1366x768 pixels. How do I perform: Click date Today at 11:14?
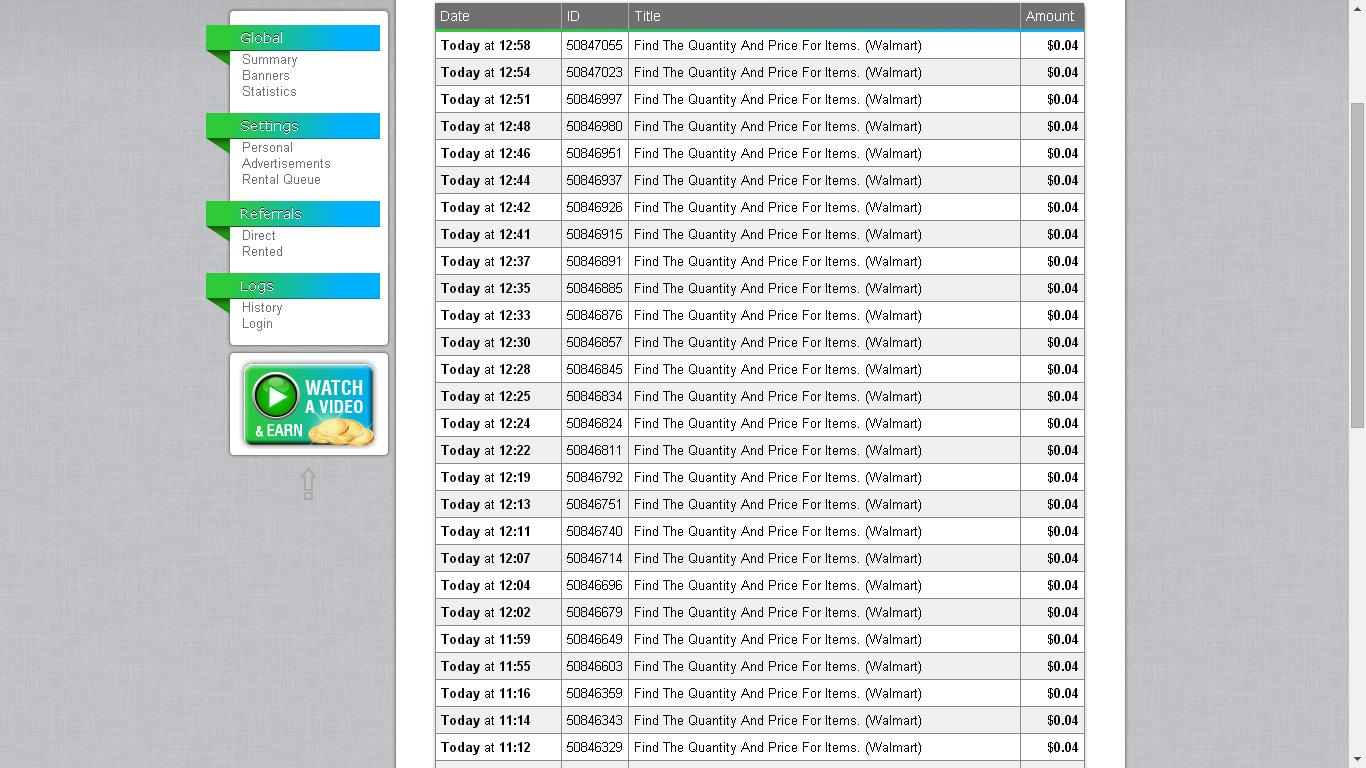click(486, 720)
